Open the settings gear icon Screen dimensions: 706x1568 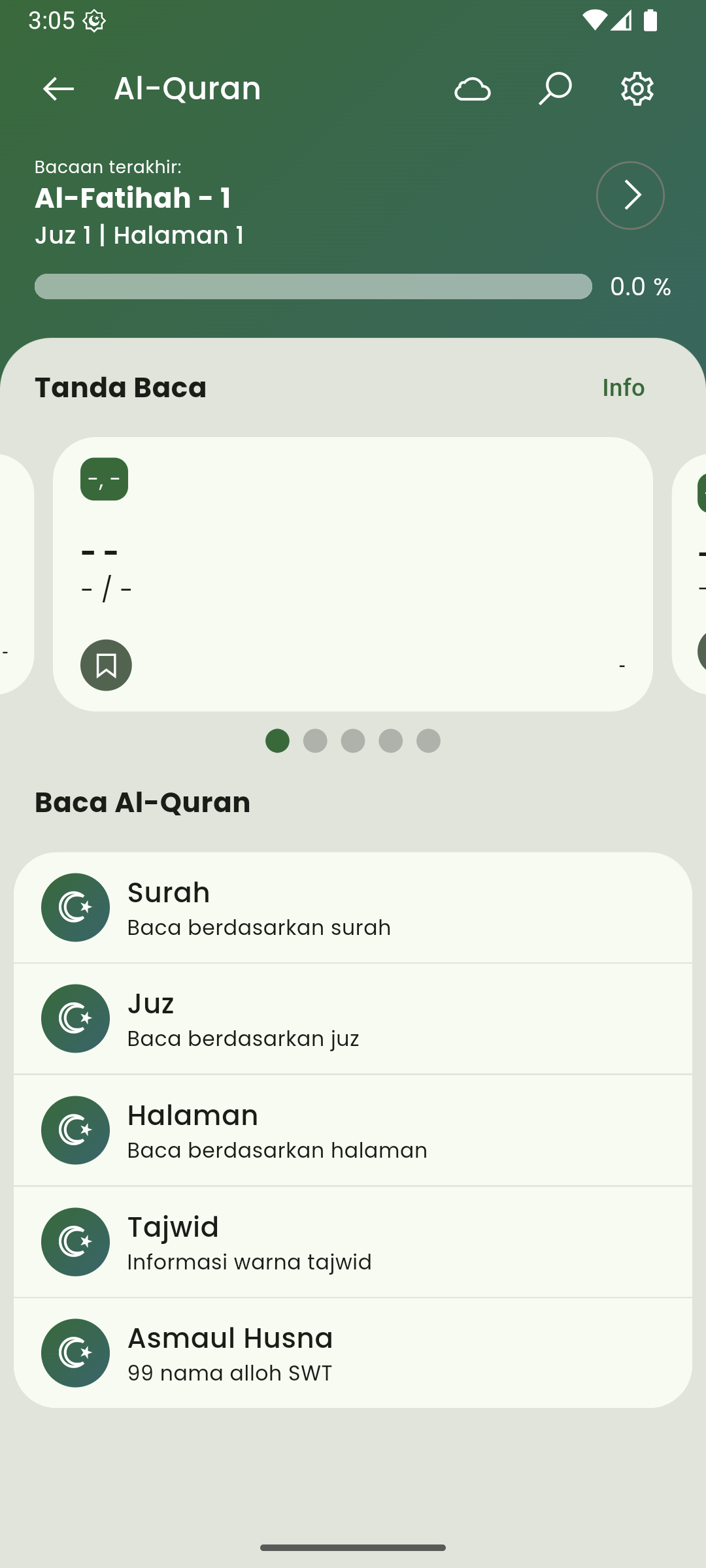[x=637, y=89]
